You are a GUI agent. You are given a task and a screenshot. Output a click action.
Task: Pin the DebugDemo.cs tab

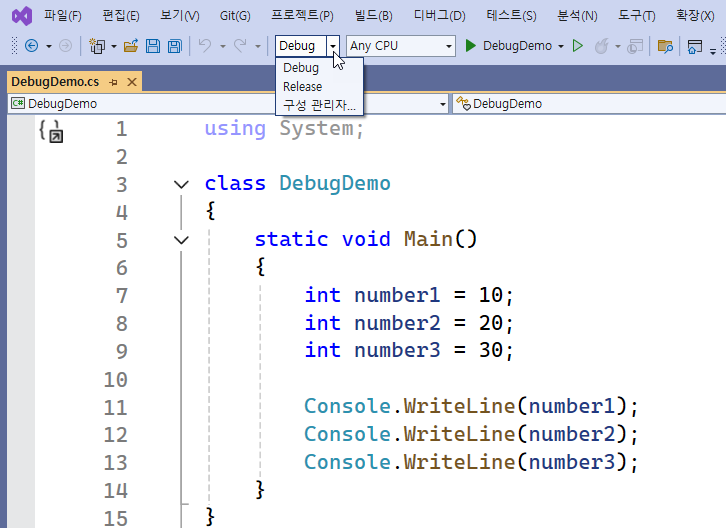click(x=113, y=81)
